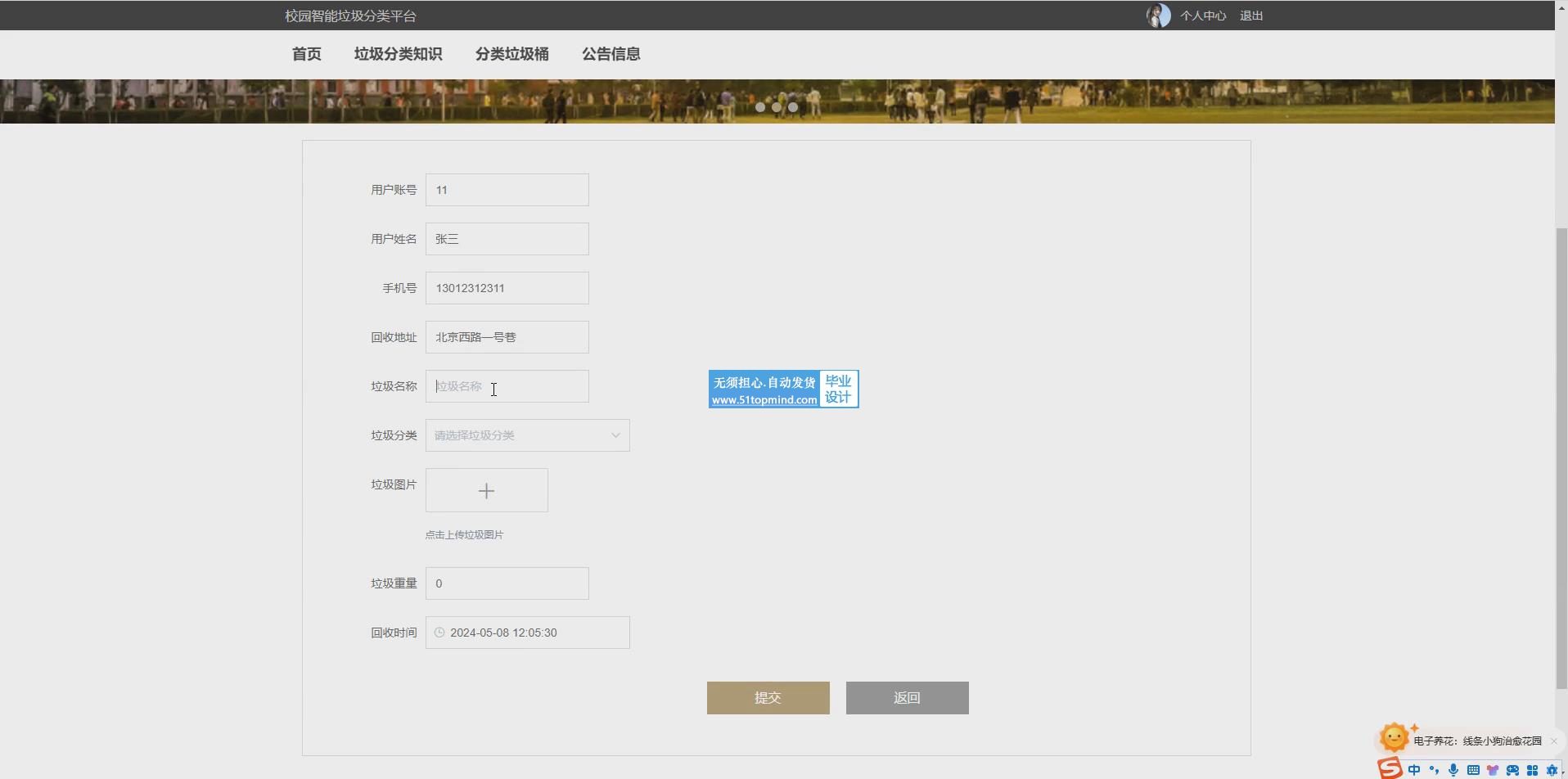The width and height of the screenshot is (1568, 779).
Task: Click the page vertical scrollbar
Action: pyautogui.click(x=1561, y=458)
